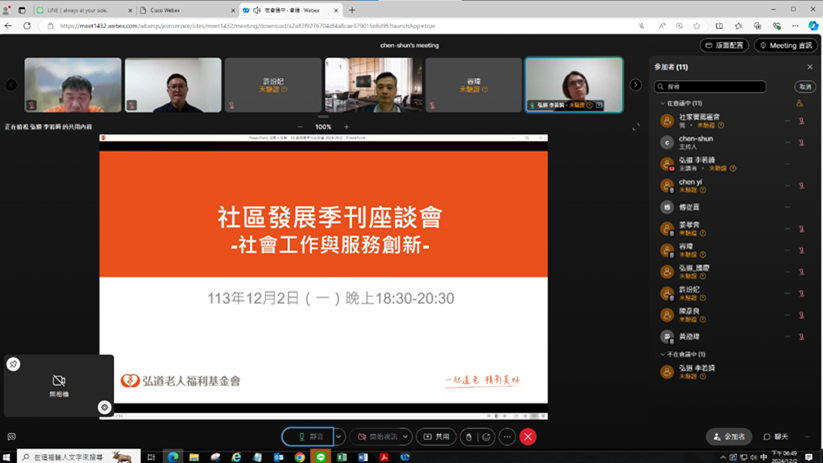Open the video options arrow beside start video
This screenshot has width=823, height=463.
(406, 437)
